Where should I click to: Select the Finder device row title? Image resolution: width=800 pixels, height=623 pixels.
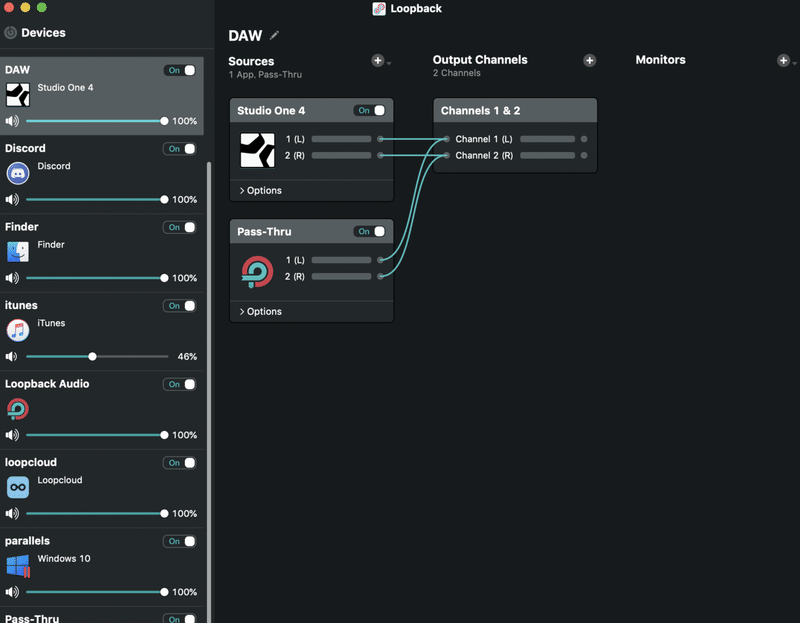pyautogui.click(x=21, y=227)
